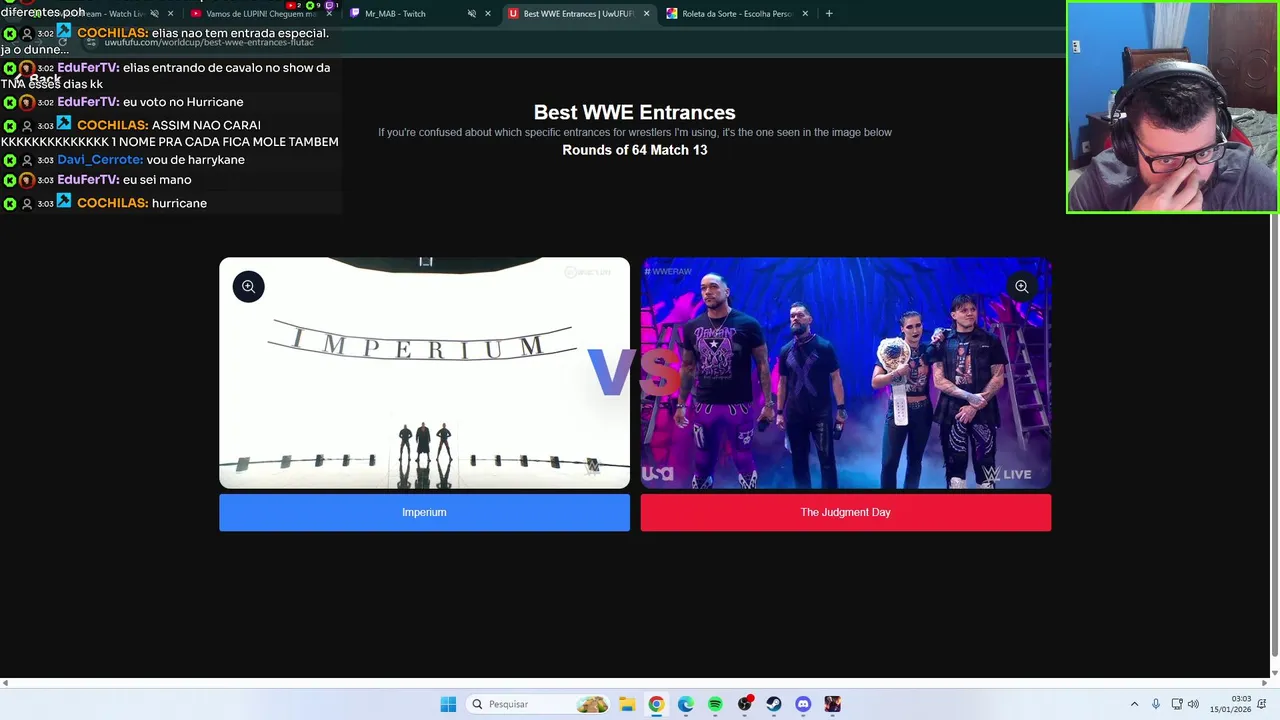Open the game icon after Discord on the taskbar
This screenshot has height=720, width=1280.
tap(833, 704)
